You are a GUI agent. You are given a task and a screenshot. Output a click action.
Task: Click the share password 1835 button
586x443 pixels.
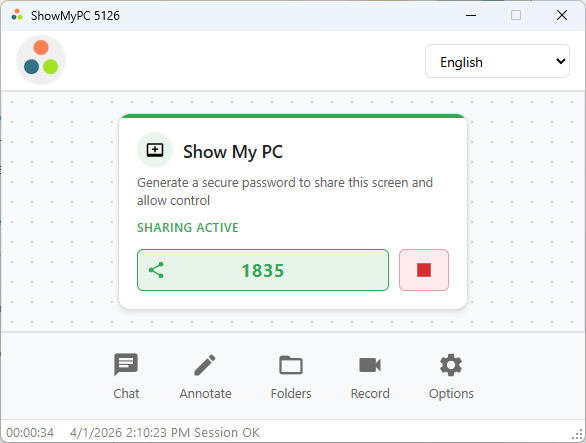[263, 270]
